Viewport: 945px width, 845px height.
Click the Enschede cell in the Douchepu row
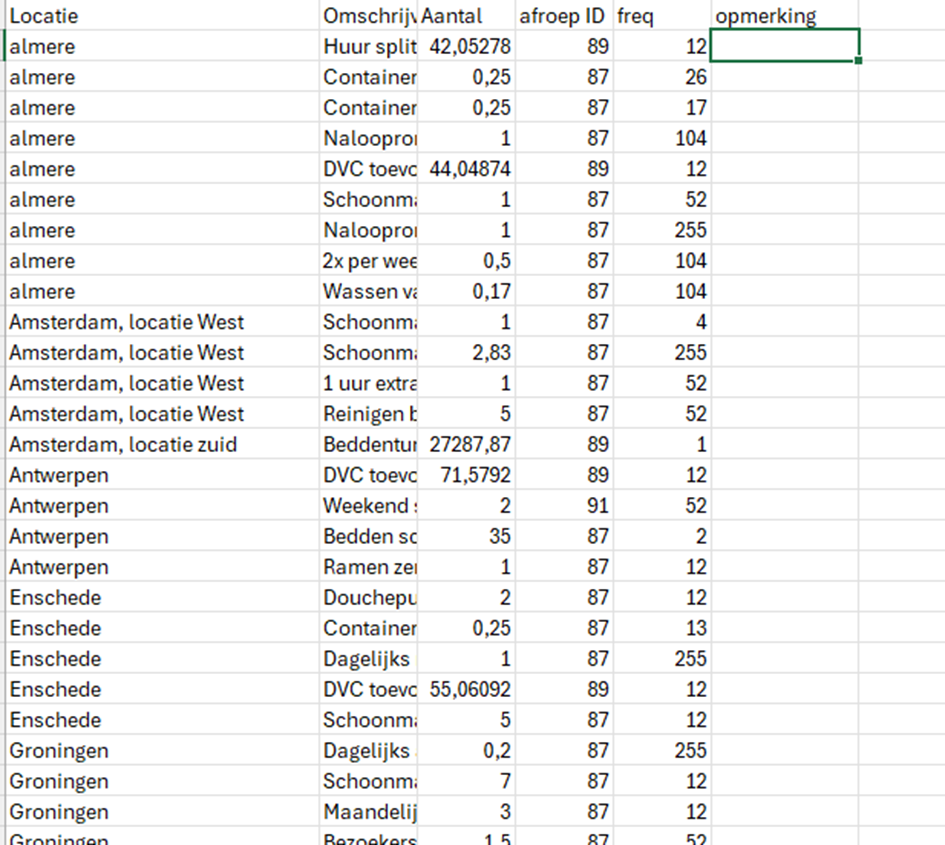coord(162,597)
